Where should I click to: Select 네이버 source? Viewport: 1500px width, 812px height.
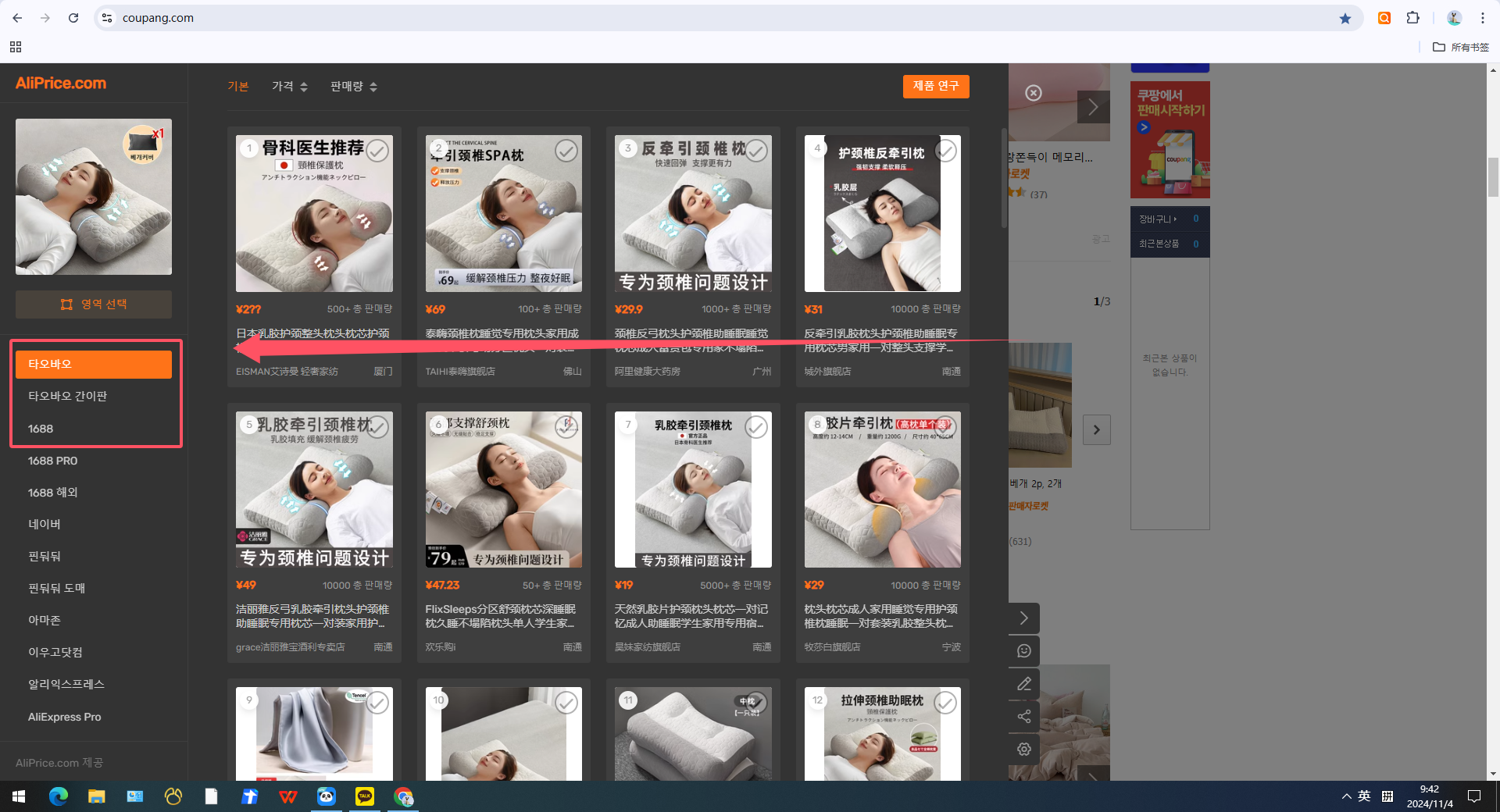(94, 525)
